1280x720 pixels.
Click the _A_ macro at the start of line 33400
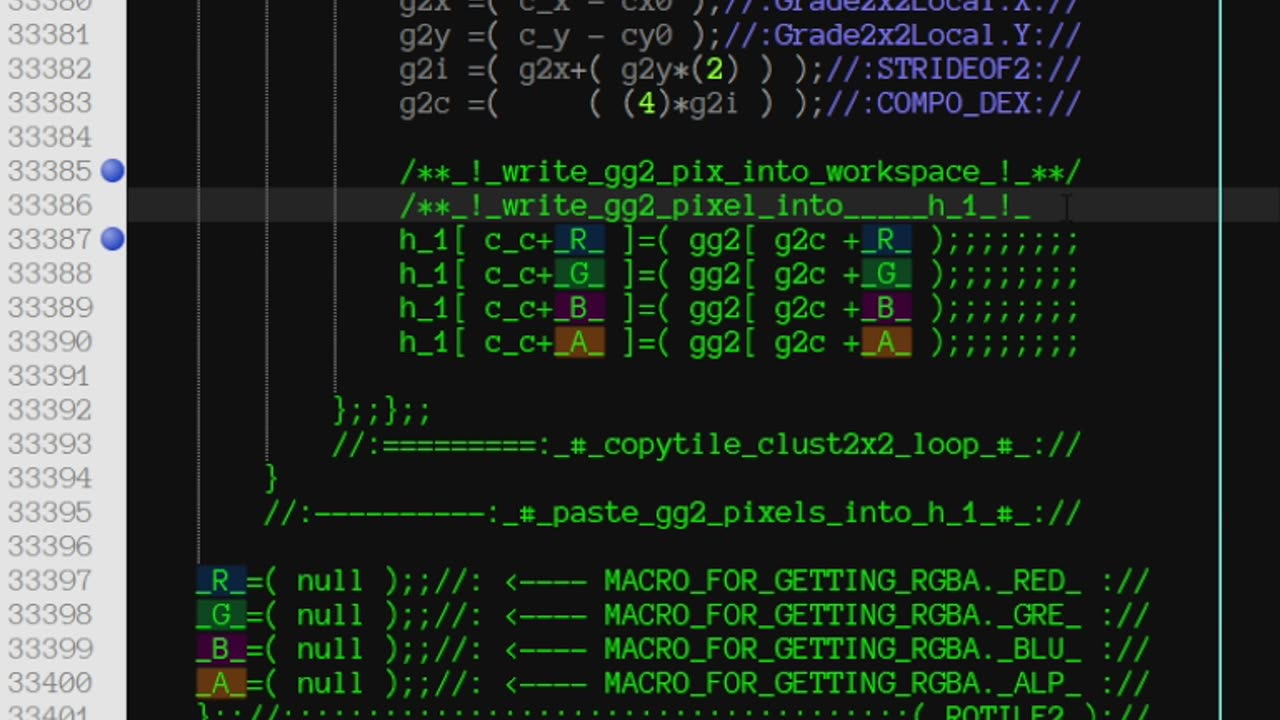click(220, 683)
